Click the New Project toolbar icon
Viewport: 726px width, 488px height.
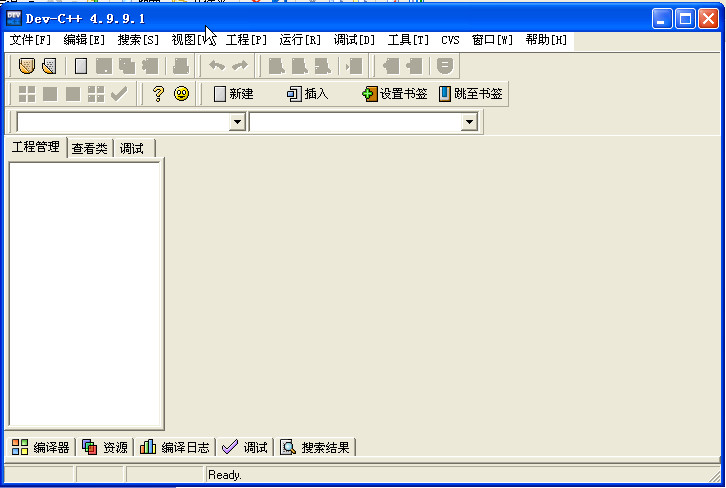point(26,66)
